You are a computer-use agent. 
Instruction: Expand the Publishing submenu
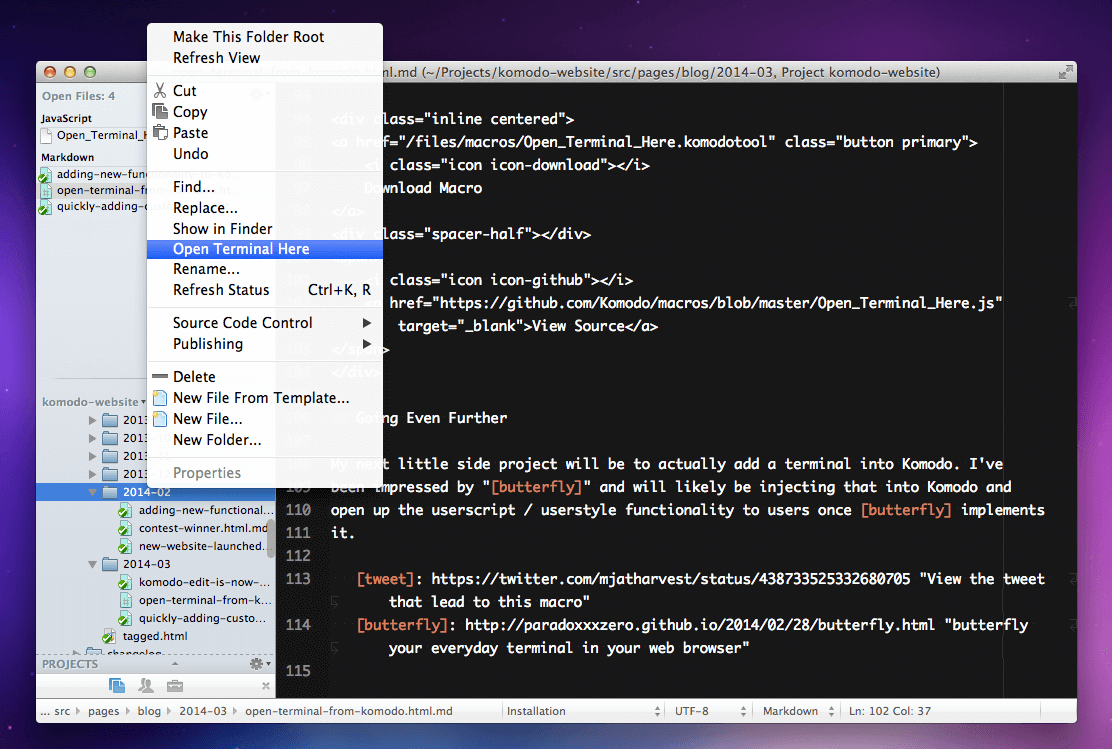pyautogui.click(x=265, y=344)
